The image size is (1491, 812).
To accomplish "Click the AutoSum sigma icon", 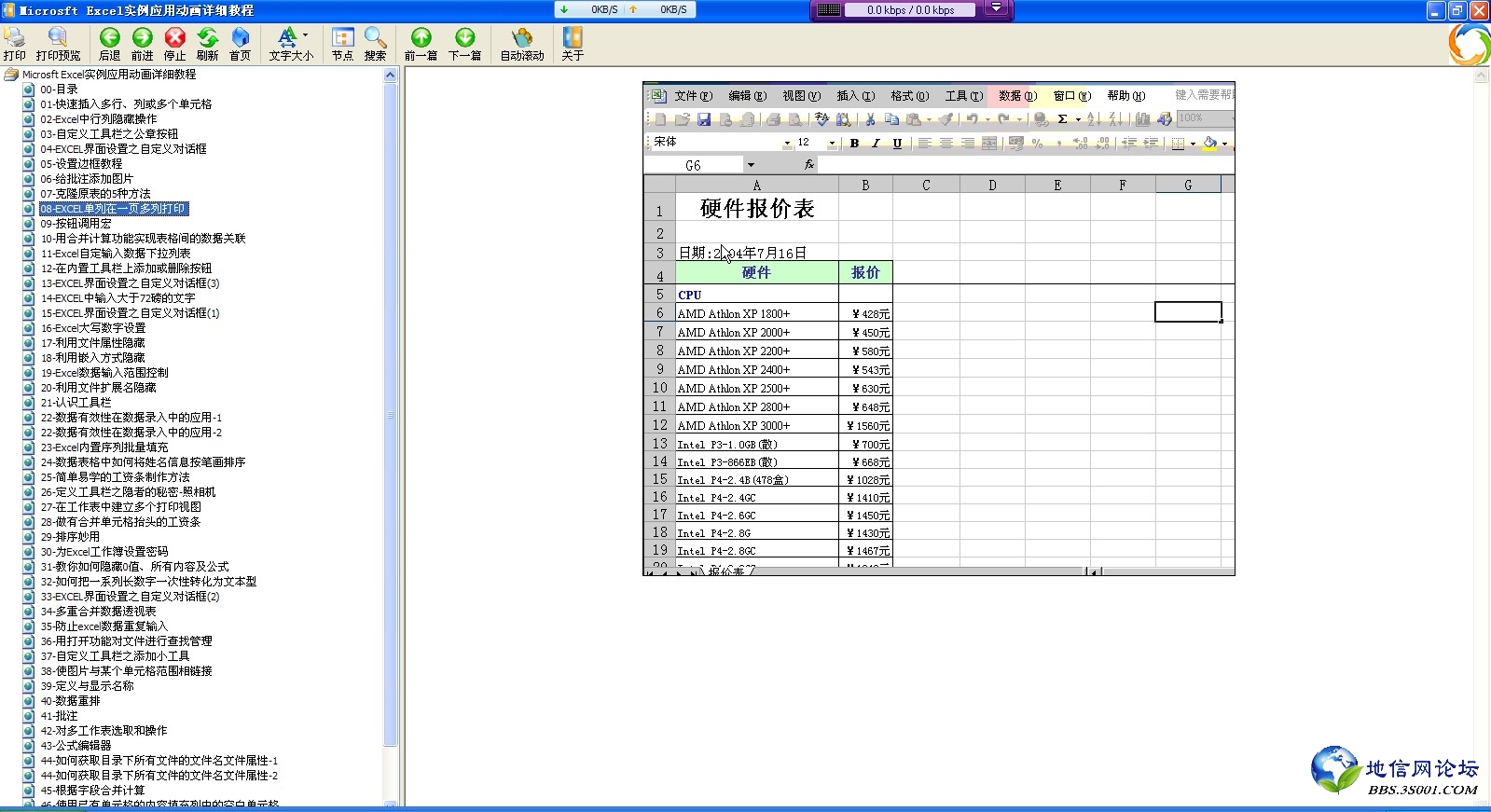I will [1062, 119].
